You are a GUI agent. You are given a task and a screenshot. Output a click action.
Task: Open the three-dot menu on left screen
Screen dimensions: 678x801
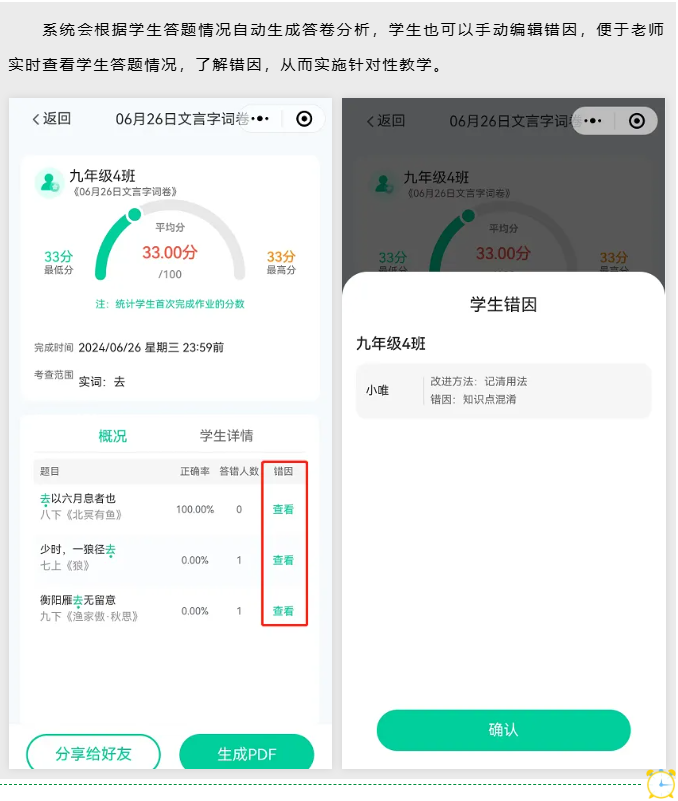coord(260,119)
